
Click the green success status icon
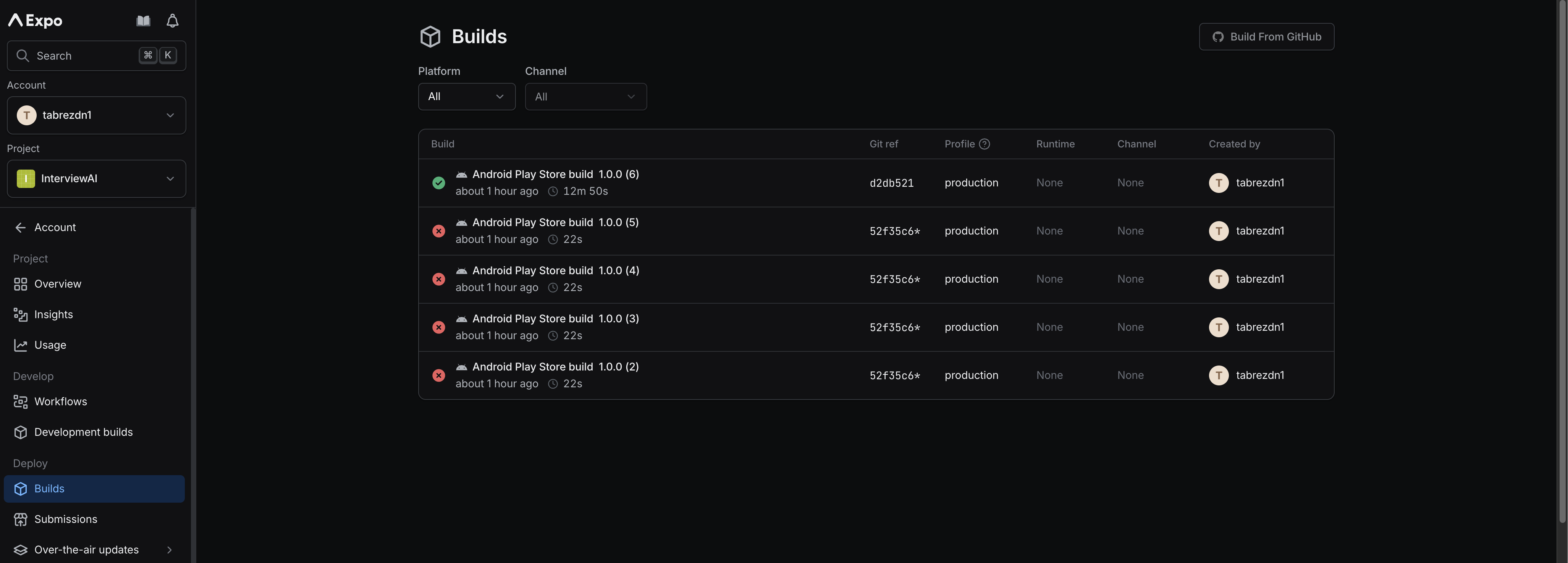pos(438,183)
